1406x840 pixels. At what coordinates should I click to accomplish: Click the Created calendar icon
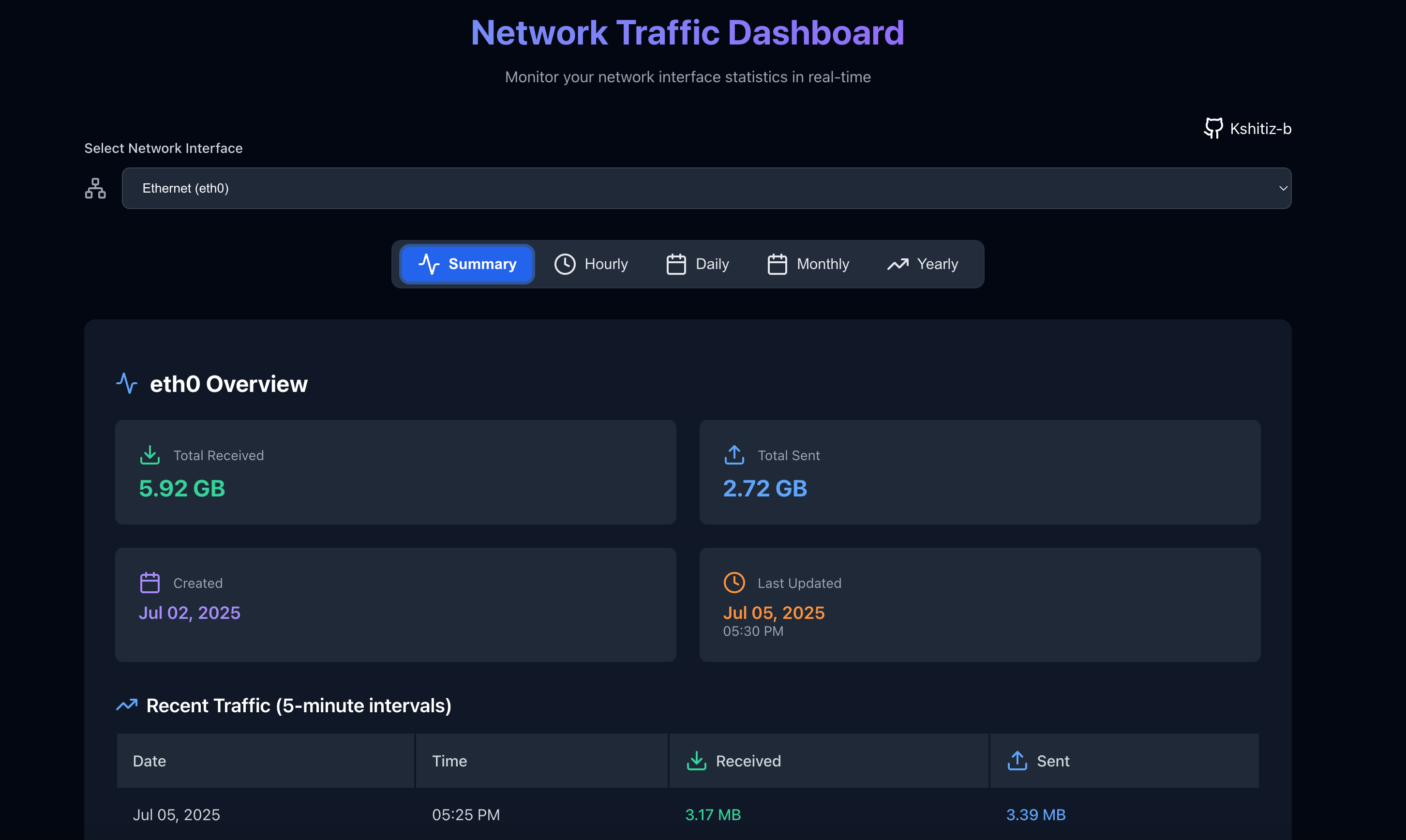click(150, 583)
